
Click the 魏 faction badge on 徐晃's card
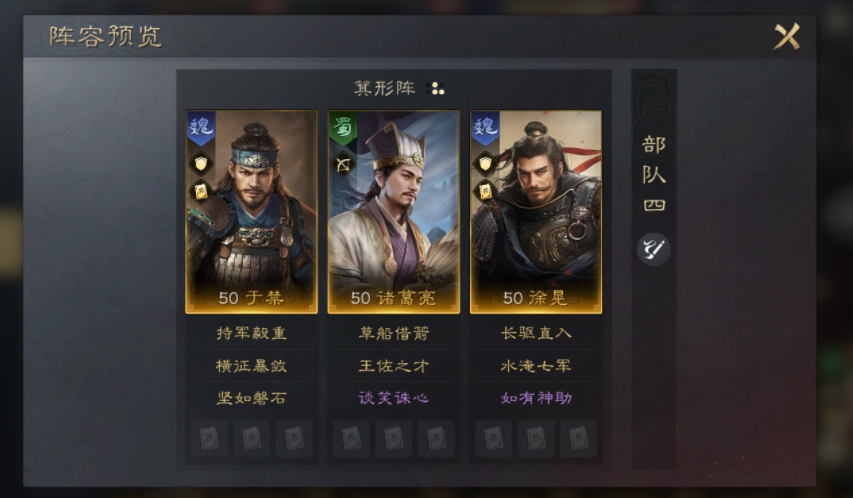[x=485, y=128]
